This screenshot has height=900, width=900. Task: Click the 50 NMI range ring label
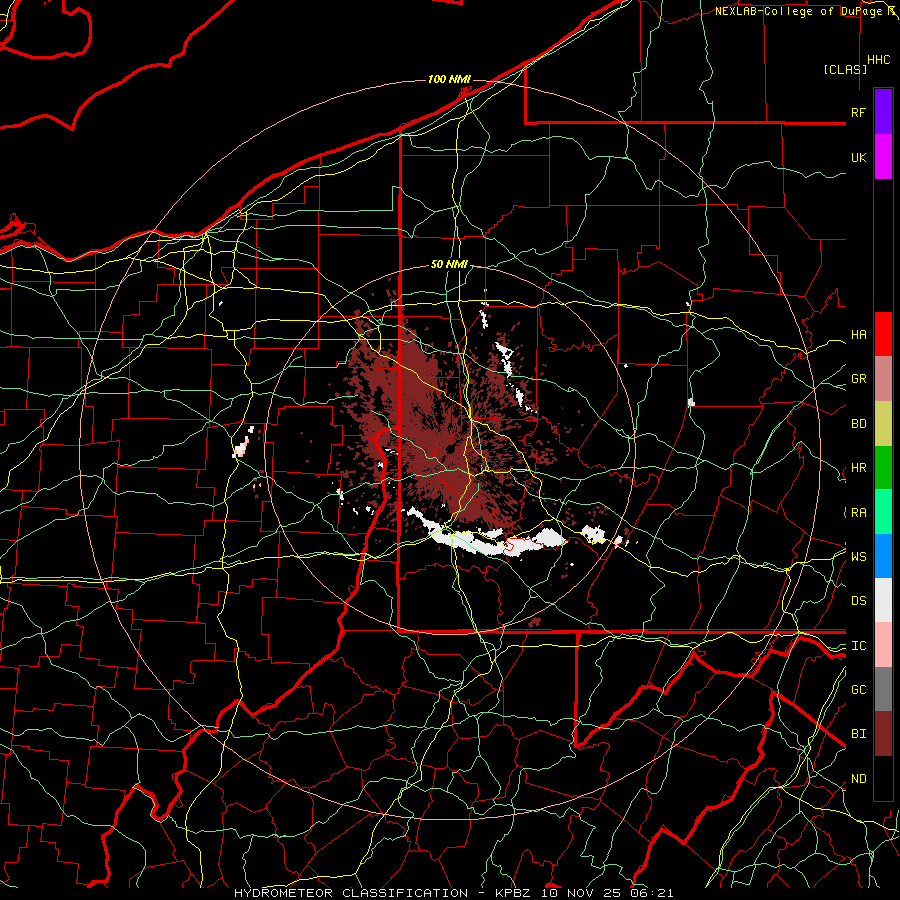(x=449, y=264)
